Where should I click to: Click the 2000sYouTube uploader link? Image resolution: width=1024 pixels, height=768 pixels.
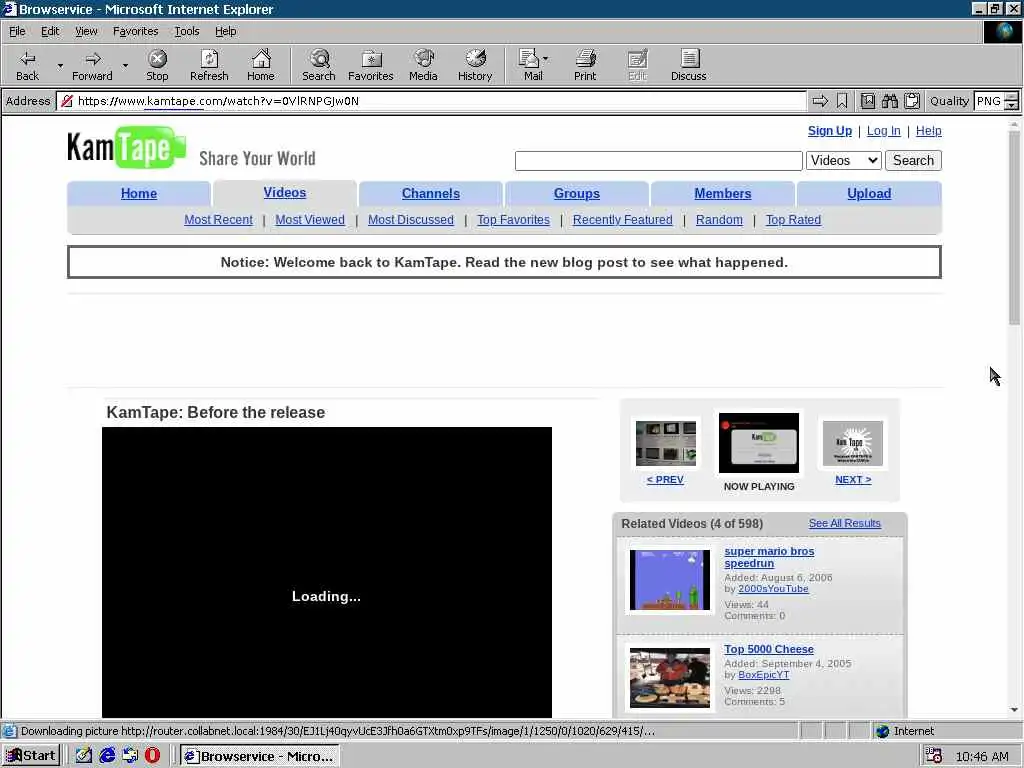coord(773,588)
